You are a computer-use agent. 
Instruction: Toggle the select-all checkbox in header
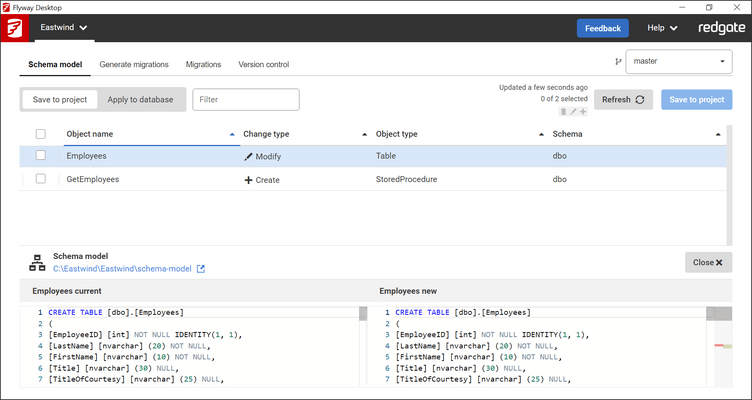(x=41, y=134)
